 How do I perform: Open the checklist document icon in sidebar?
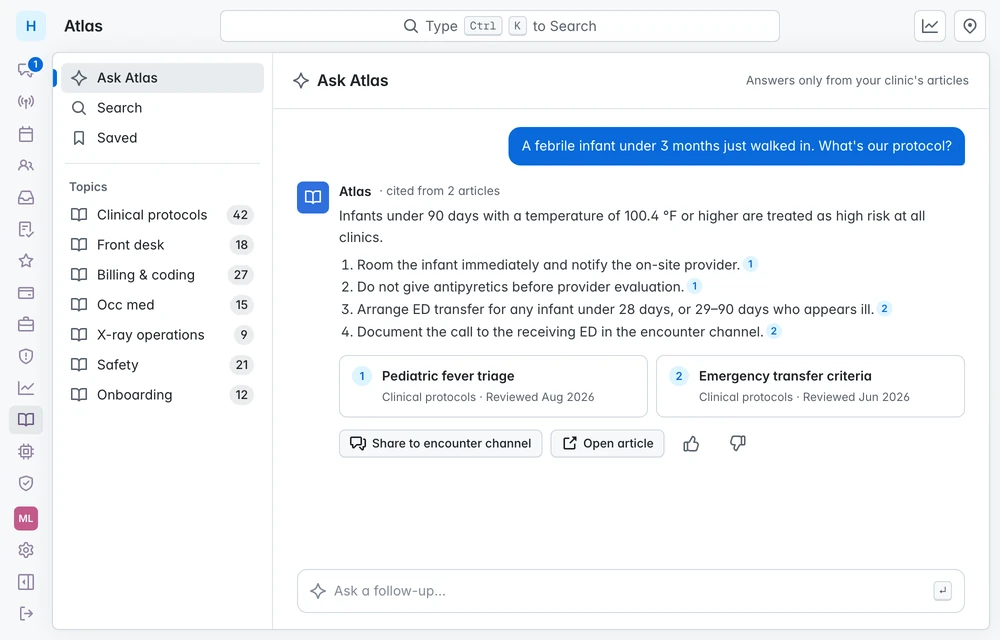(26, 229)
